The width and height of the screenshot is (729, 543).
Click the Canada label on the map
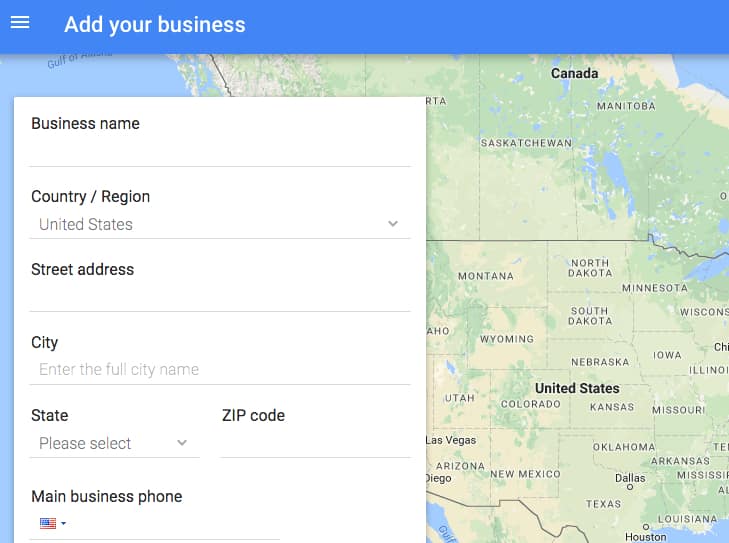[574, 73]
